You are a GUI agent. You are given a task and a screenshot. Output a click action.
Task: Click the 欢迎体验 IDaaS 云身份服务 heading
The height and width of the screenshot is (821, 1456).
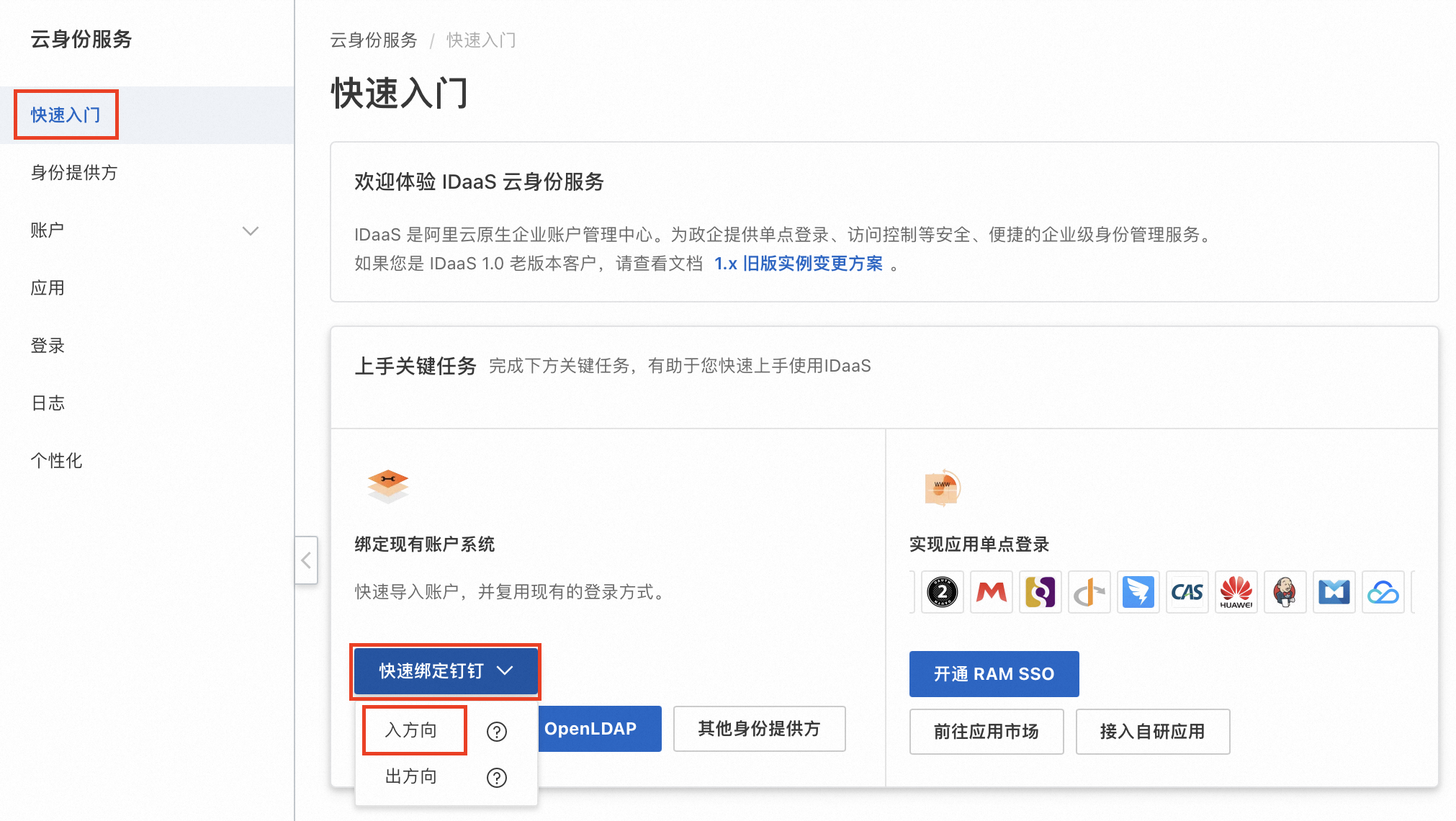pyautogui.click(x=479, y=181)
